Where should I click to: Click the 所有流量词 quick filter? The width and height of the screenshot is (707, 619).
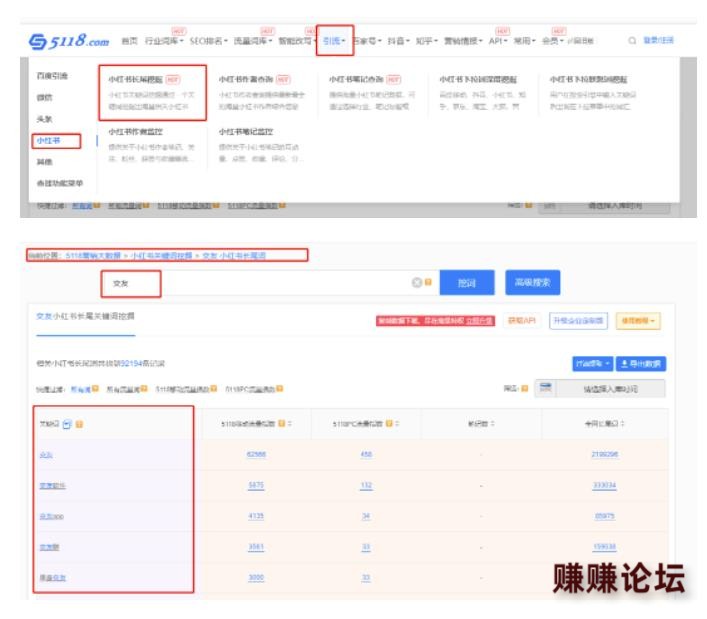[x=123, y=389]
